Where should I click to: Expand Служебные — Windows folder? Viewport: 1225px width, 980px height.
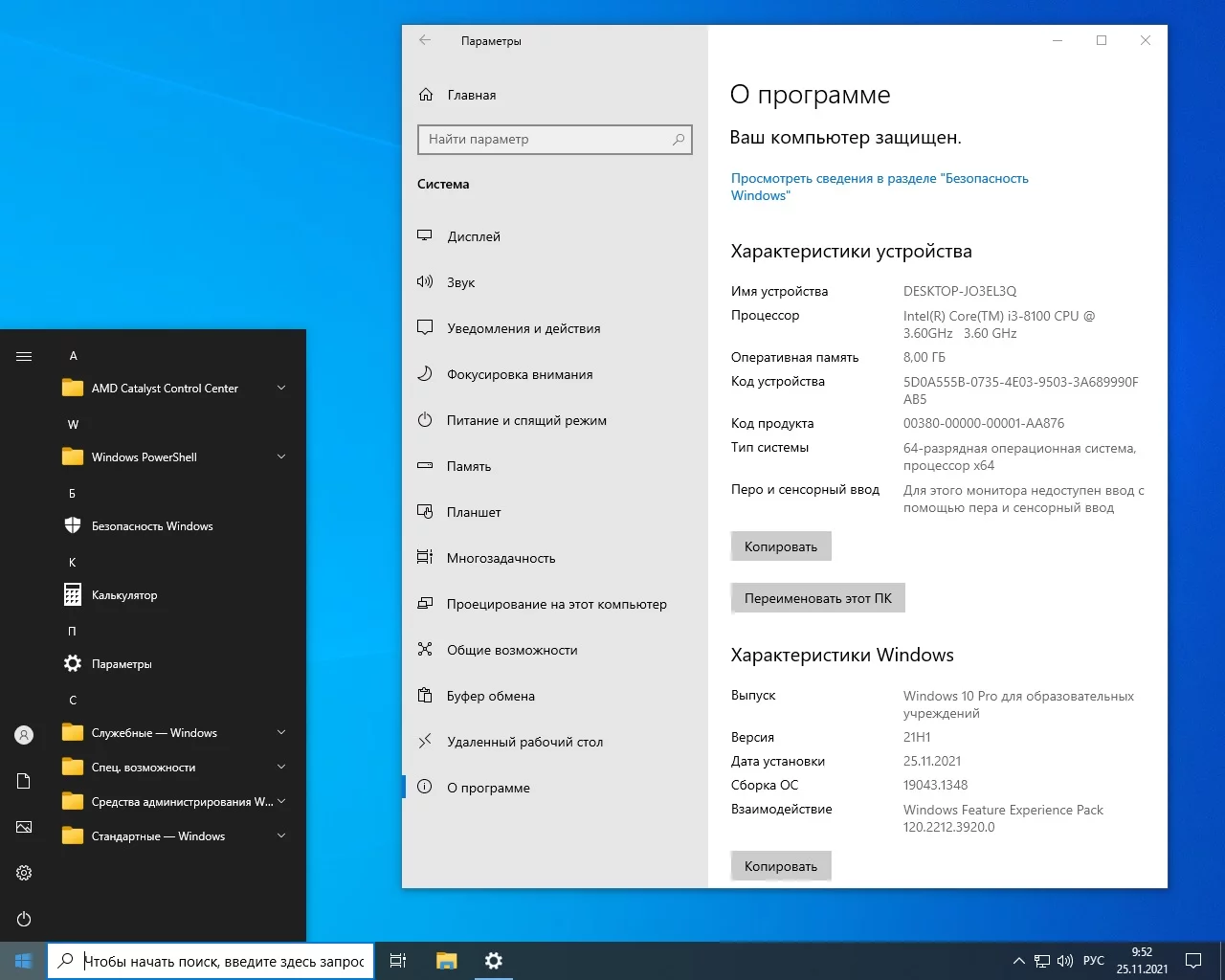pos(281,732)
